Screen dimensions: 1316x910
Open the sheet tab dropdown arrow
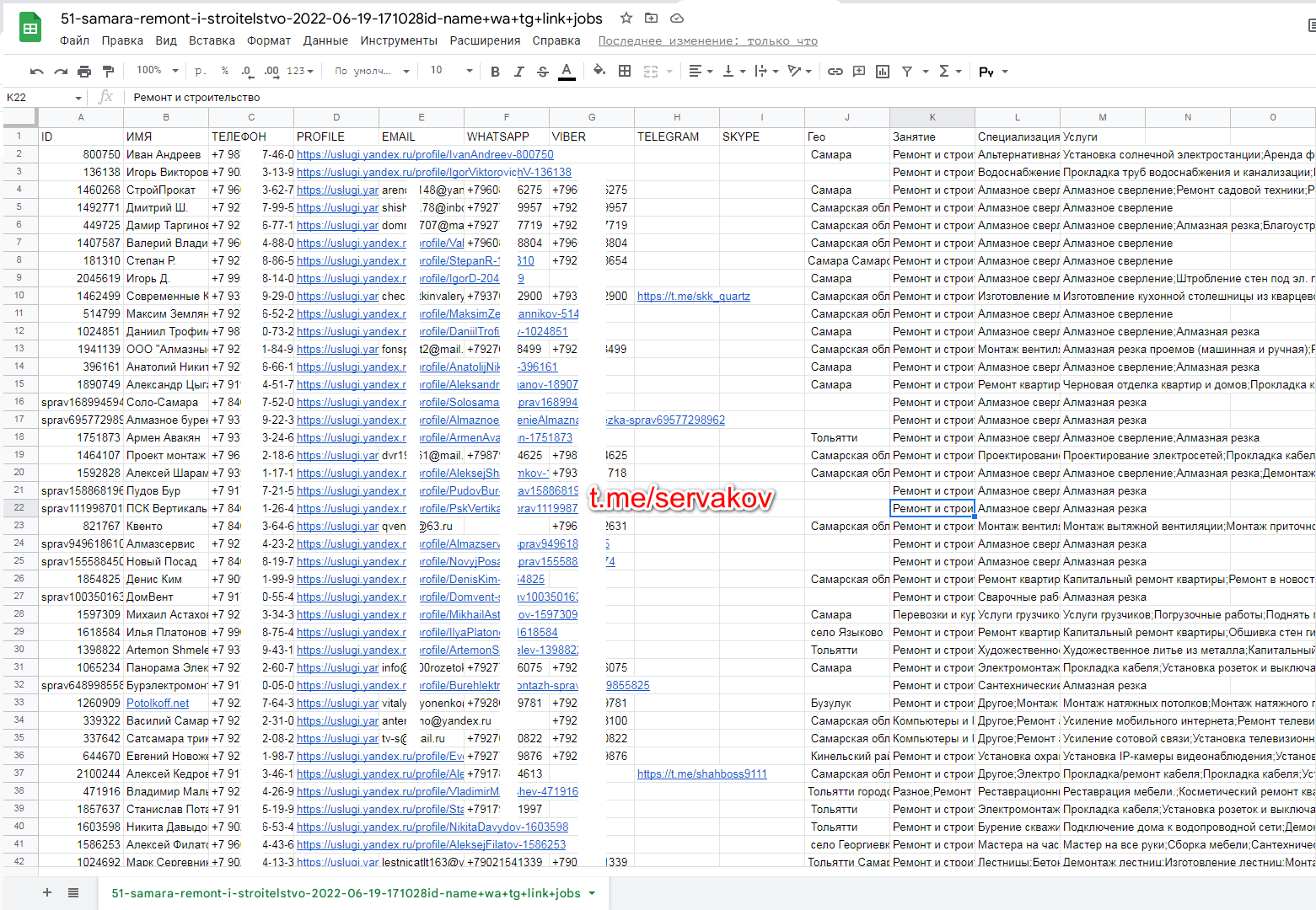click(x=592, y=893)
